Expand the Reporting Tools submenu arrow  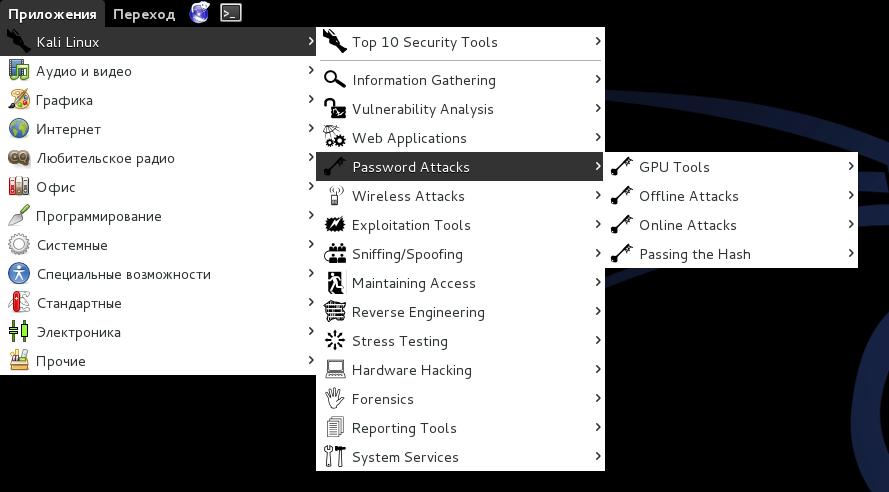pos(598,428)
